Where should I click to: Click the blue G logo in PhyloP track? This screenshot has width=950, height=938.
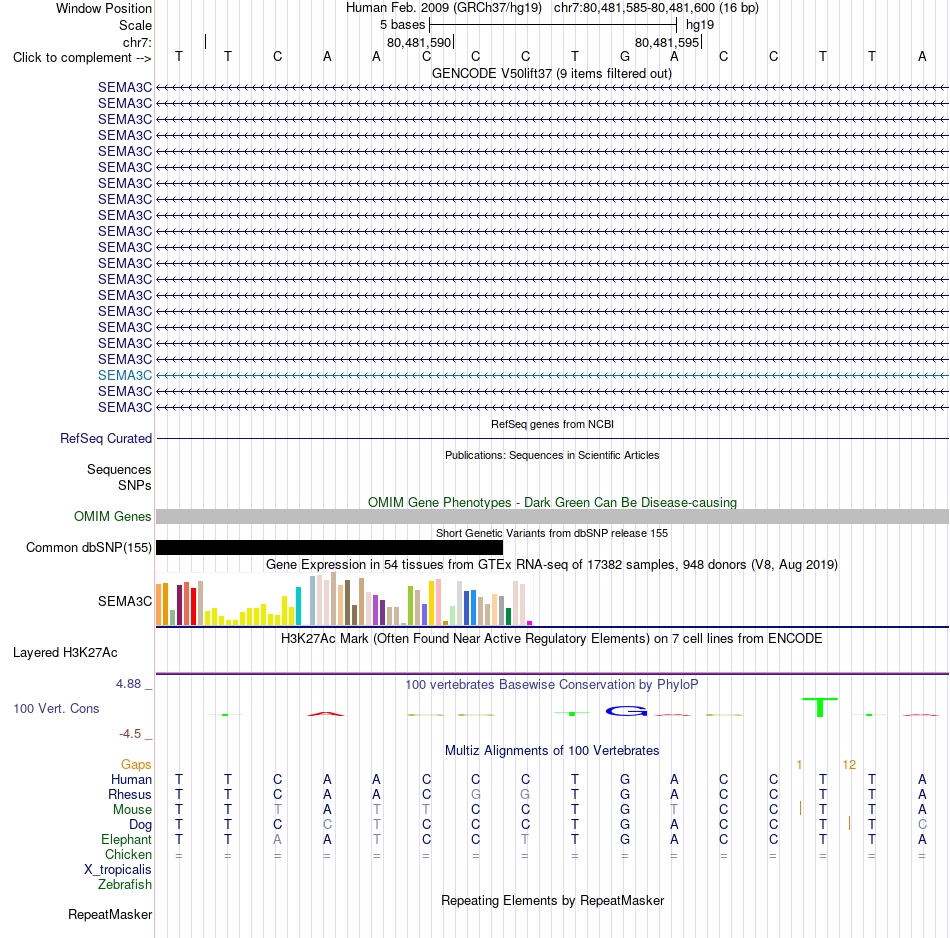[x=626, y=711]
